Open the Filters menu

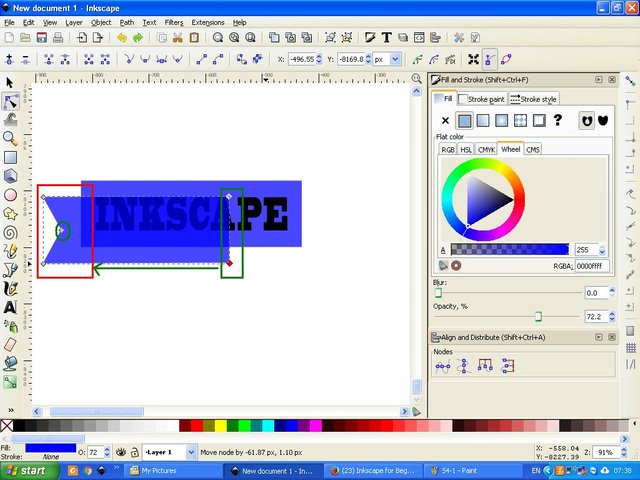[174, 22]
